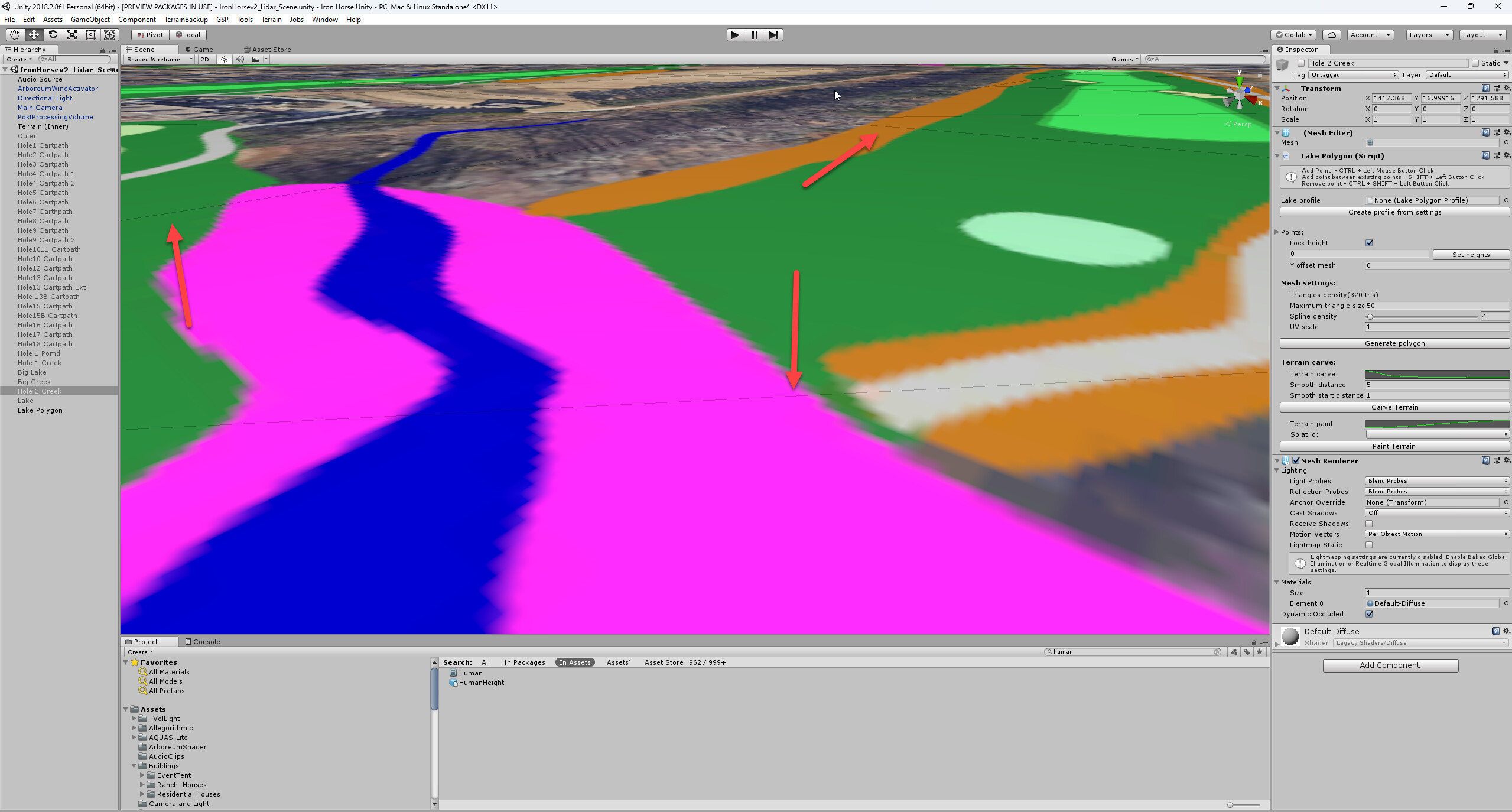The width and height of the screenshot is (1512, 812).
Task: Uncheck the Lock height checkbox
Action: pyautogui.click(x=1370, y=242)
